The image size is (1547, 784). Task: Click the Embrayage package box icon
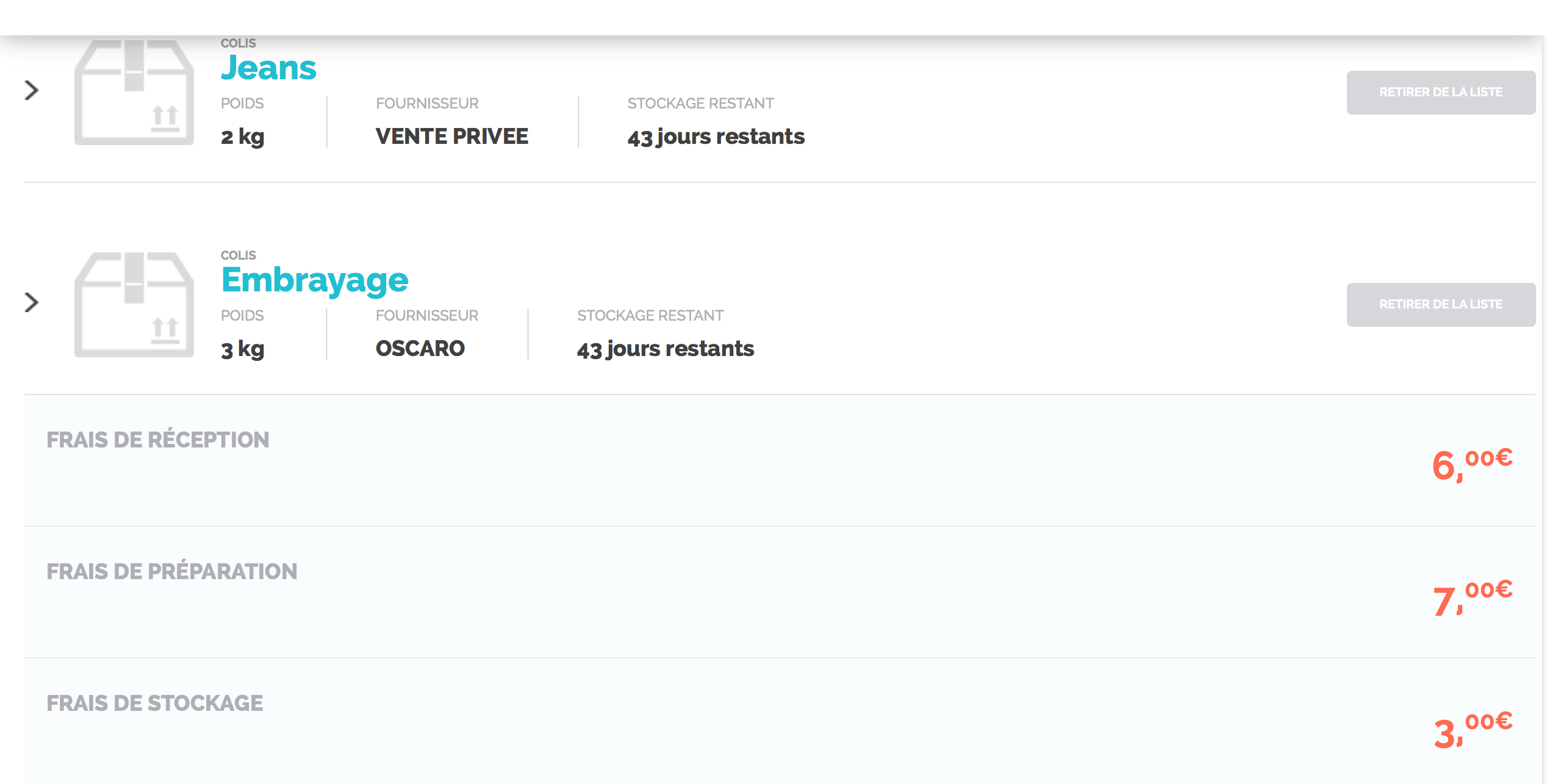pyautogui.click(x=134, y=305)
